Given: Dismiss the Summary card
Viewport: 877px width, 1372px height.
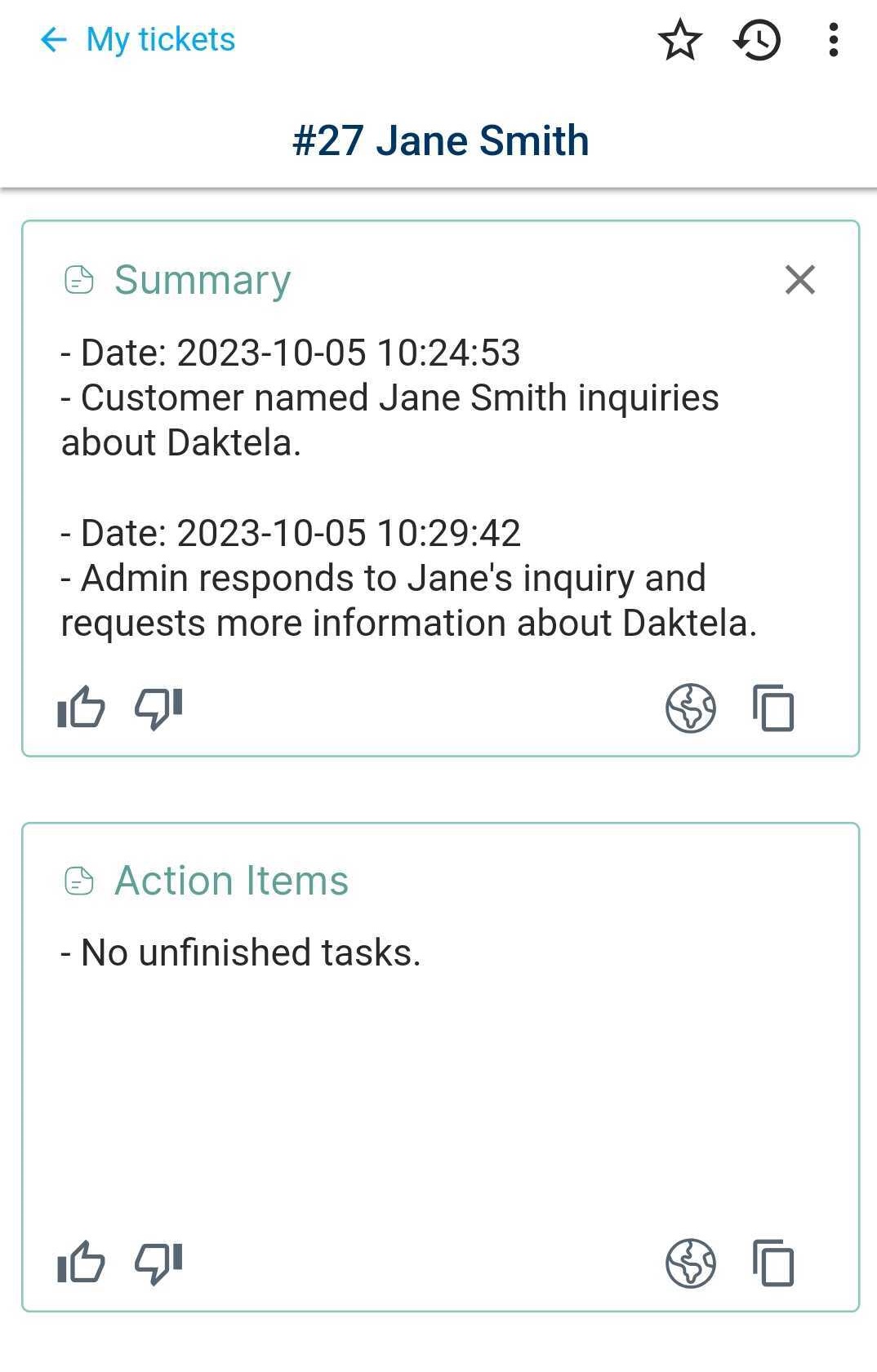Looking at the screenshot, I should click(x=799, y=280).
